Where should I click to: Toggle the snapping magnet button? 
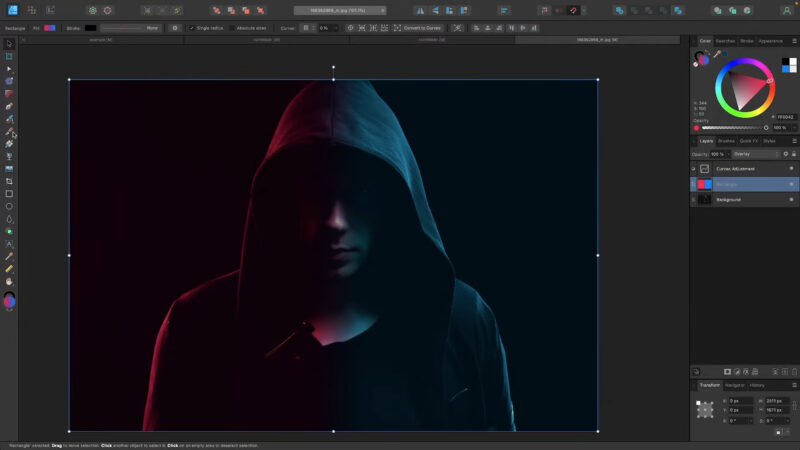pos(573,10)
